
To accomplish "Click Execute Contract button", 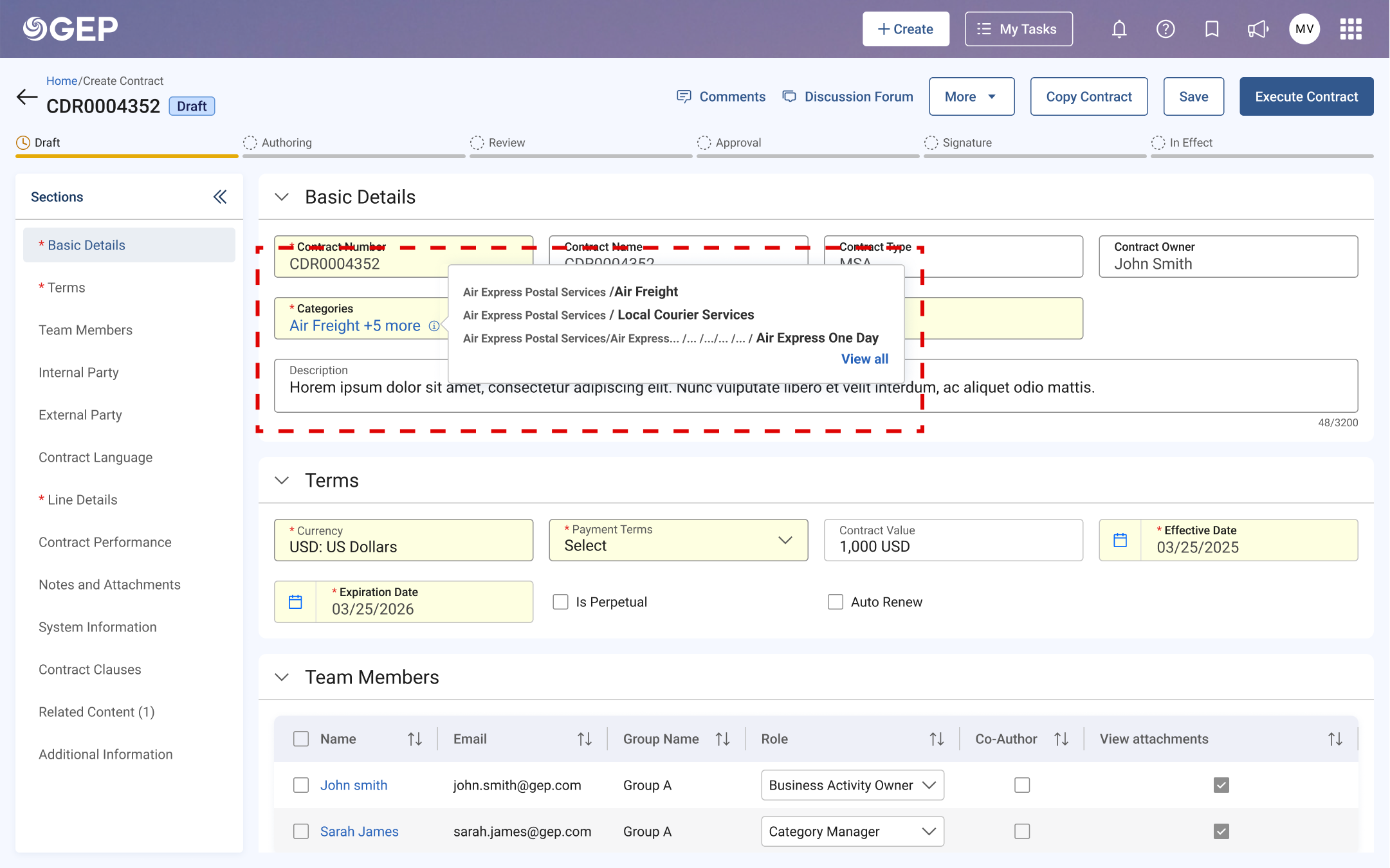I will [1306, 96].
